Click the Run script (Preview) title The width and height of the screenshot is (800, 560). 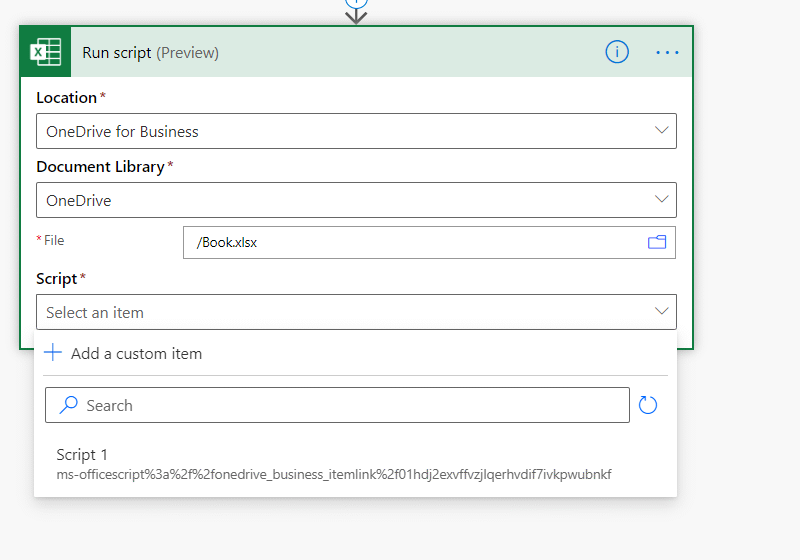pyautogui.click(x=151, y=53)
